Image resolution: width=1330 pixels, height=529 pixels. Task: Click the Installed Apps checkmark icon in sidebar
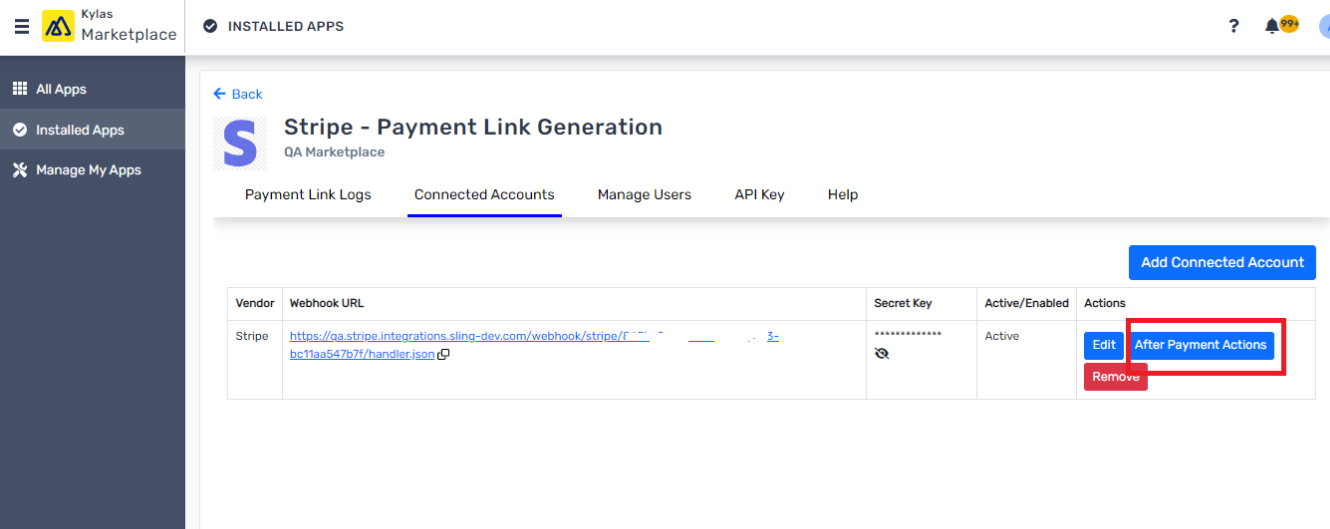(19, 130)
